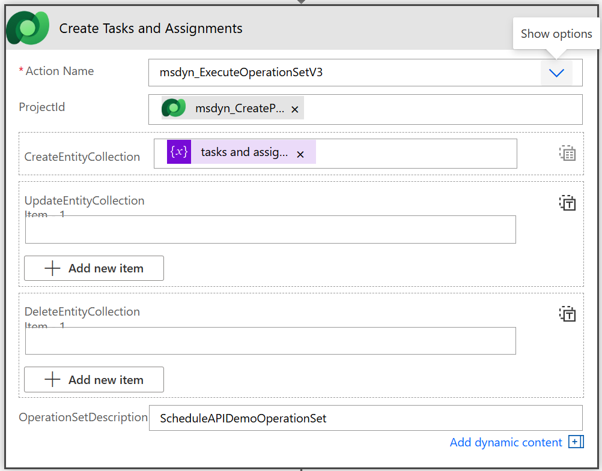Select the tasks and assig... variable token
This screenshot has width=602, height=471.
241,152
